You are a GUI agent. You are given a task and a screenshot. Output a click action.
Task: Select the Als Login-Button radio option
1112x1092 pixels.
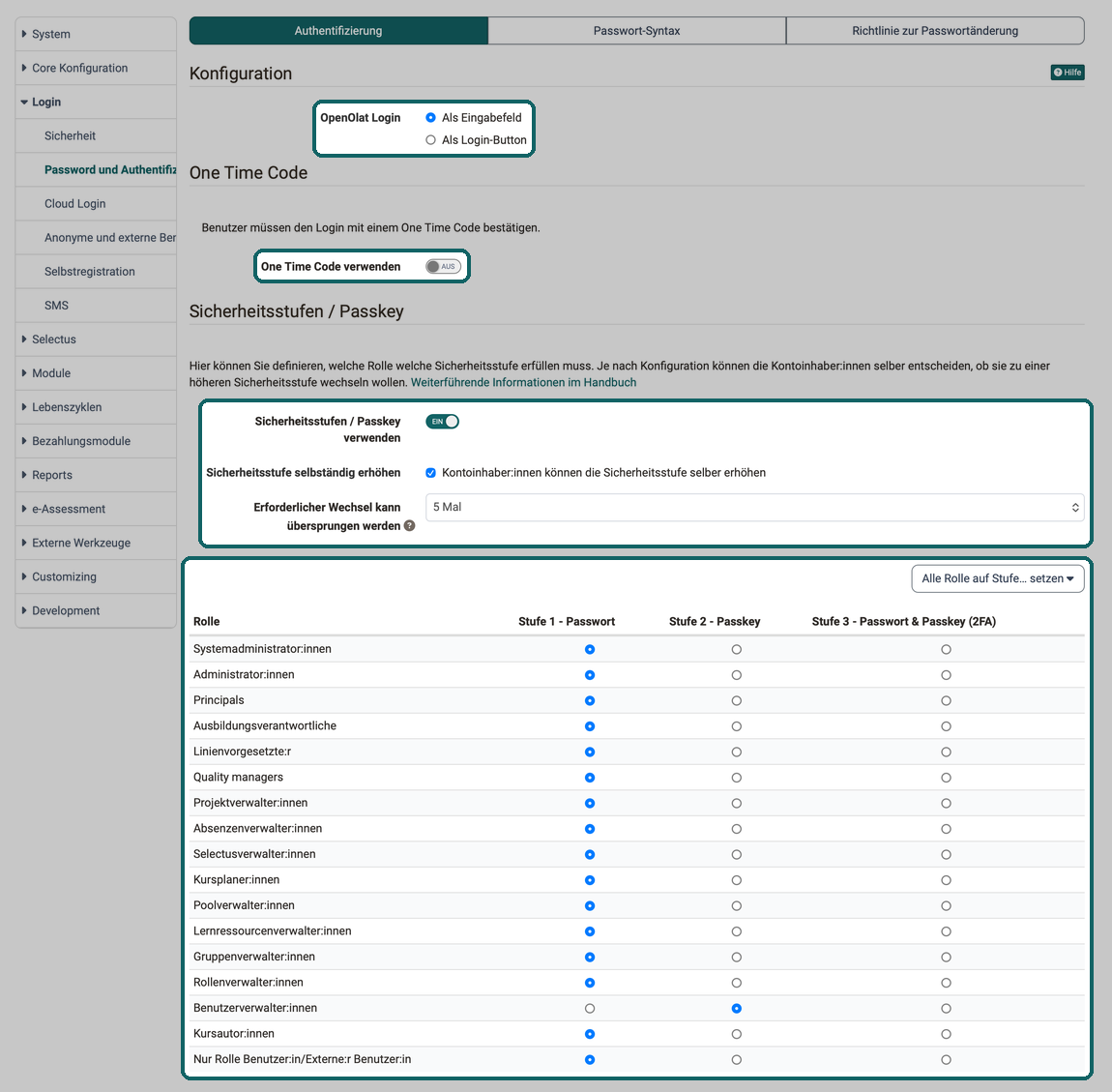[430, 140]
